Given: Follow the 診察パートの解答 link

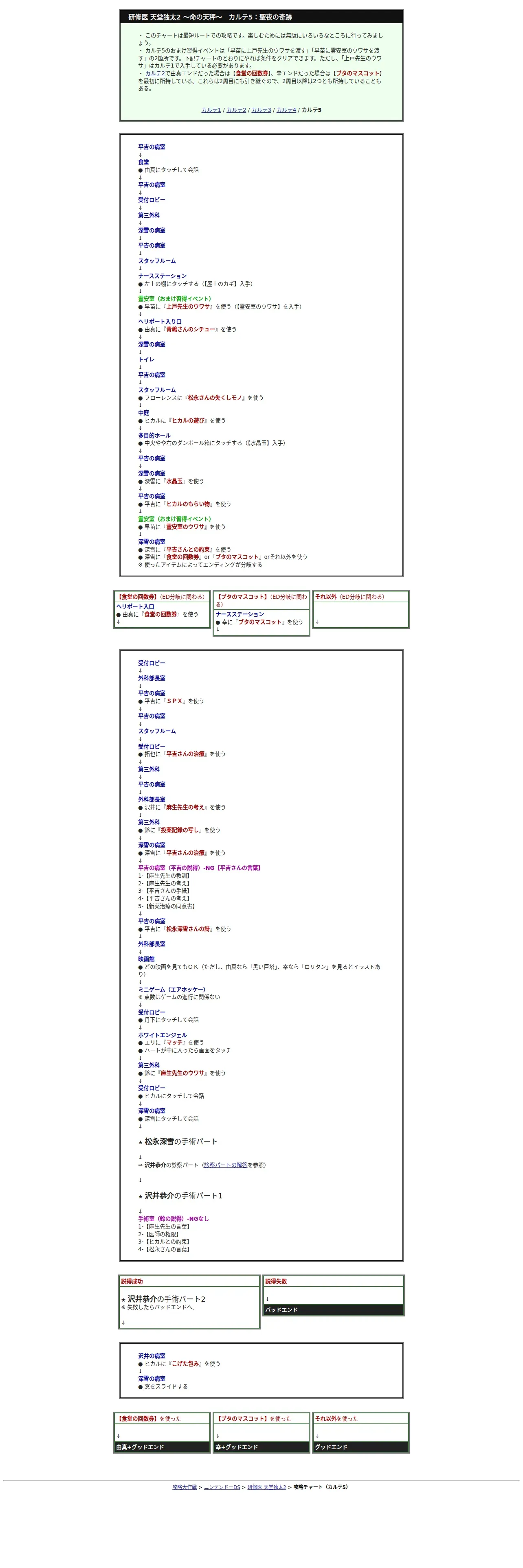Looking at the screenshot, I should point(225,1165).
